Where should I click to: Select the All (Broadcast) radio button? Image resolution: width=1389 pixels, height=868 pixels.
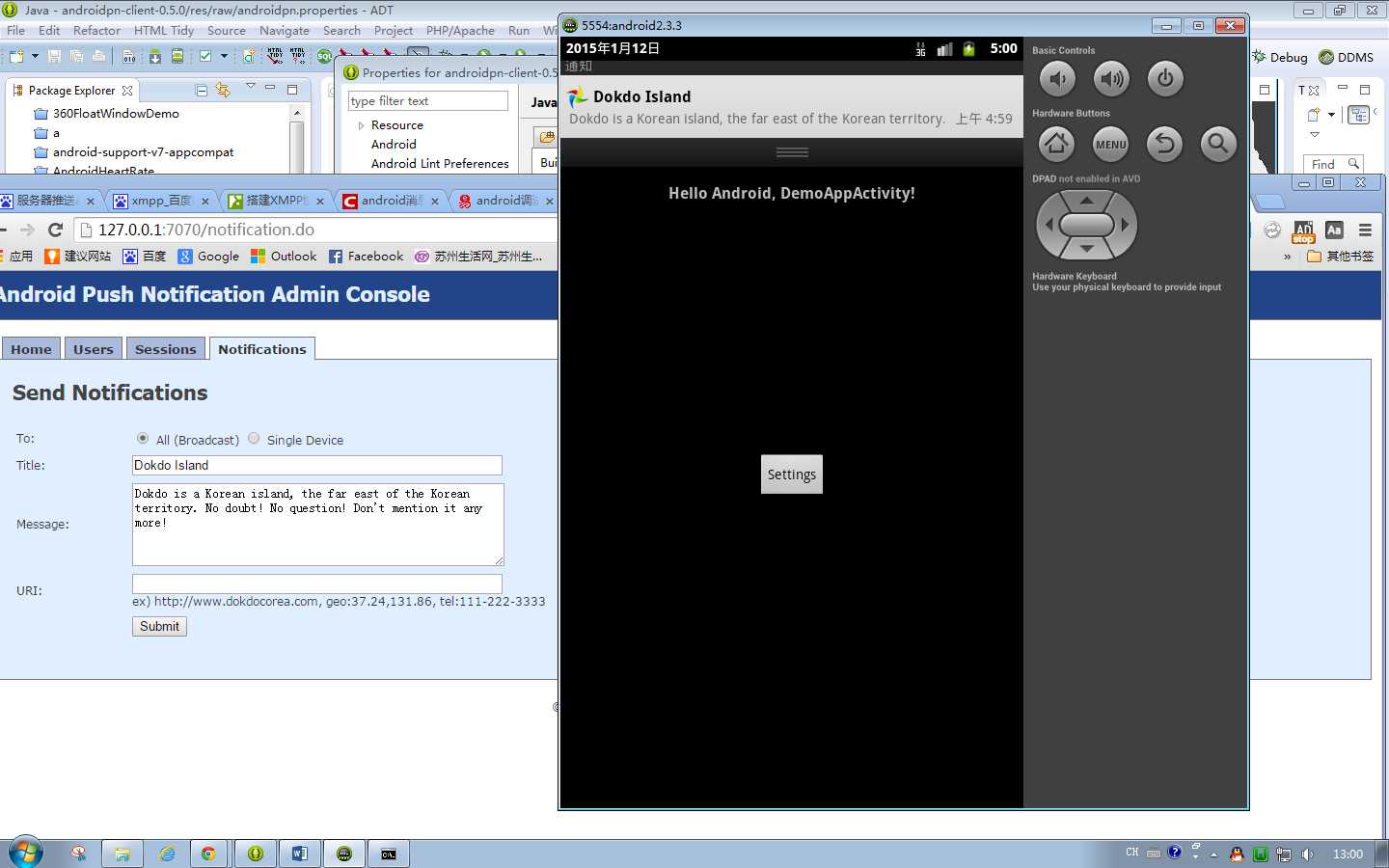(143, 438)
